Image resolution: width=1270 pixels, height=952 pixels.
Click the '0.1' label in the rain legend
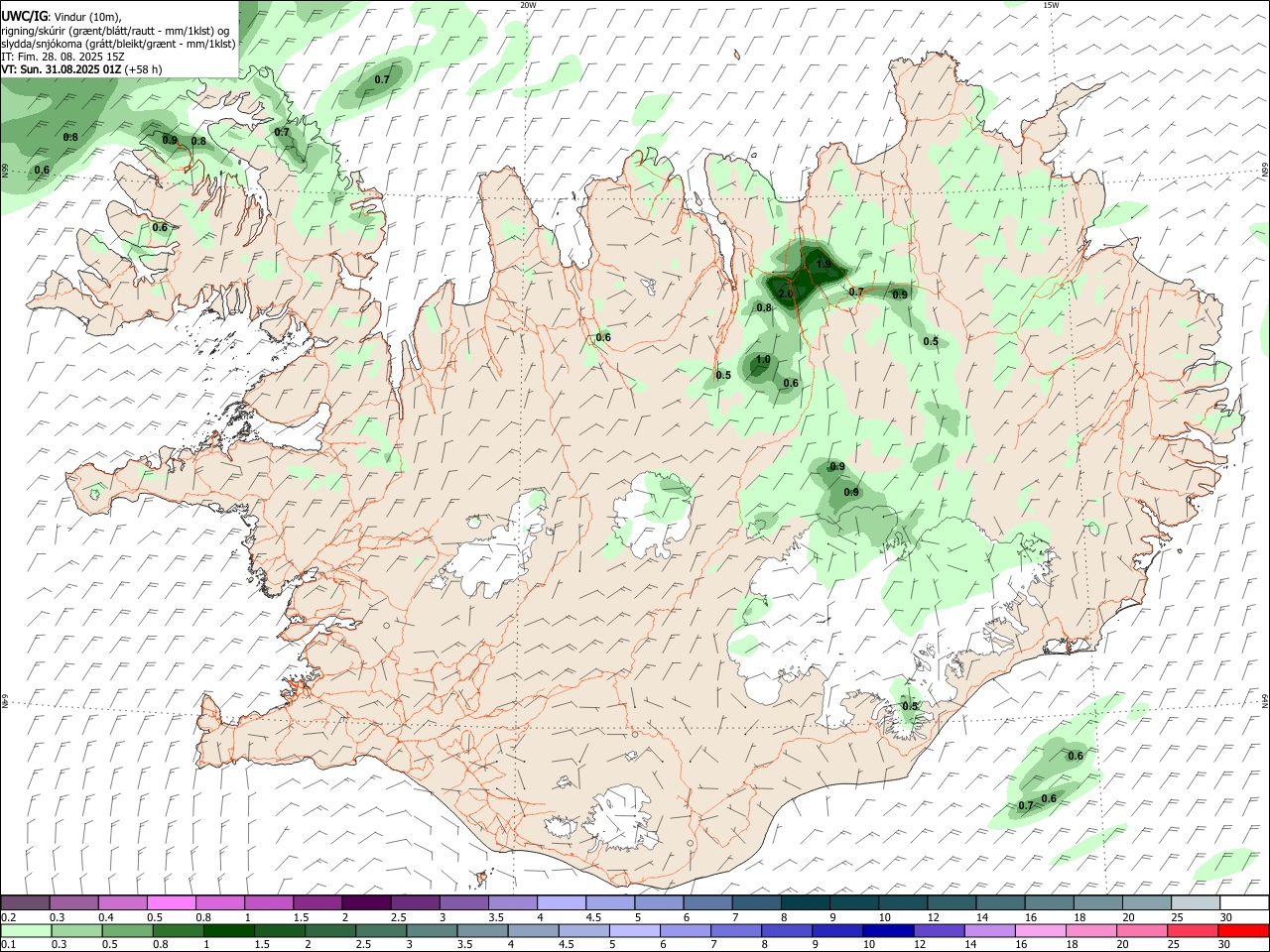click(8, 944)
